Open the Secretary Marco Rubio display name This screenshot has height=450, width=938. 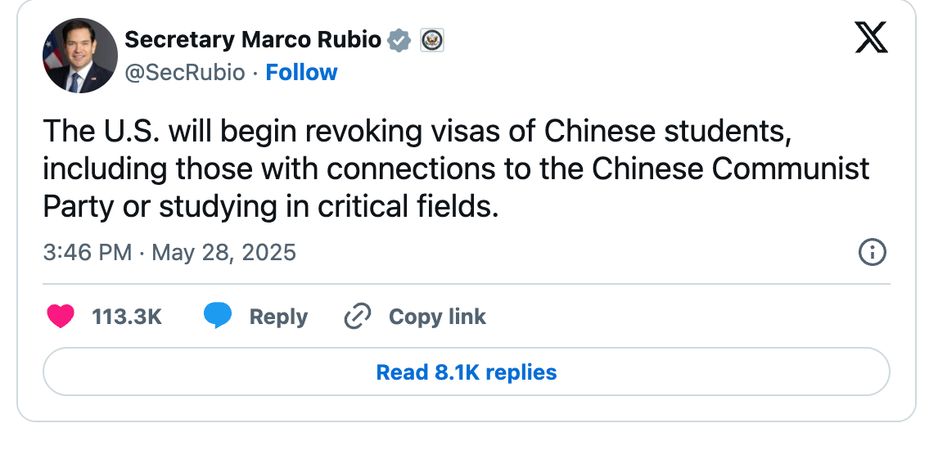252,40
